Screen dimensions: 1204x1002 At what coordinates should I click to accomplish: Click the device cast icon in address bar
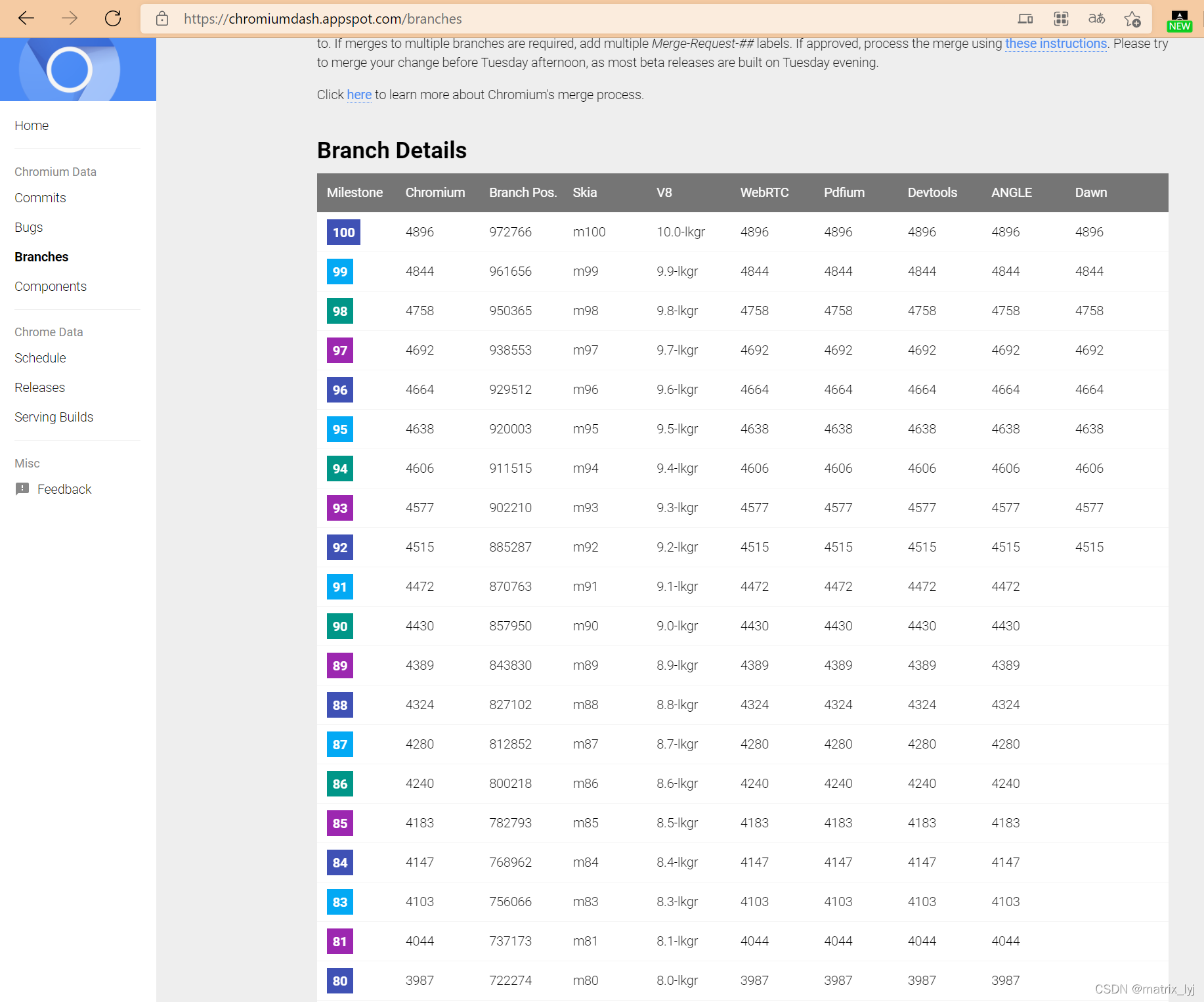click(x=1025, y=18)
